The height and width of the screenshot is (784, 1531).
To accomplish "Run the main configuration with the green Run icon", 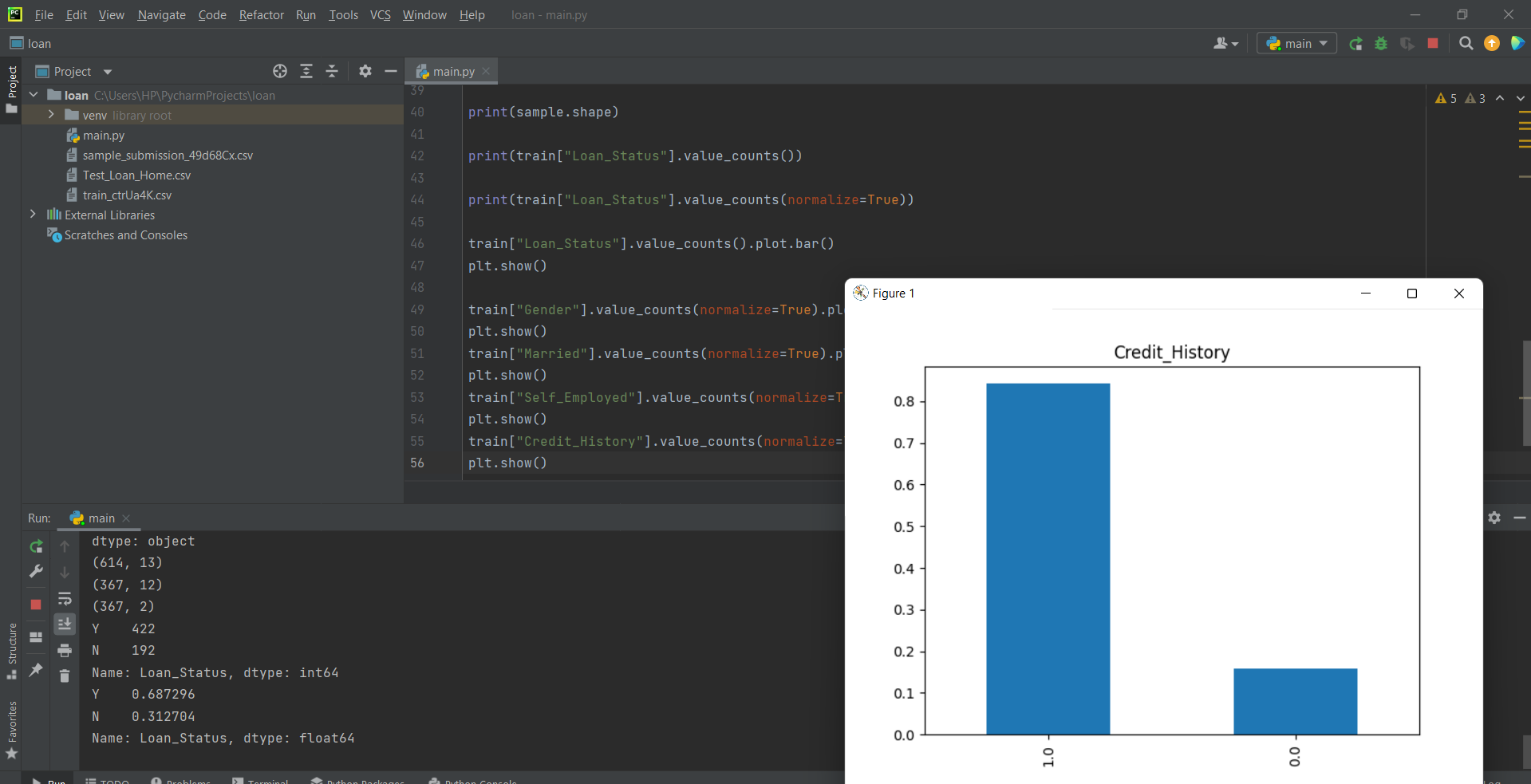I will [x=1355, y=44].
